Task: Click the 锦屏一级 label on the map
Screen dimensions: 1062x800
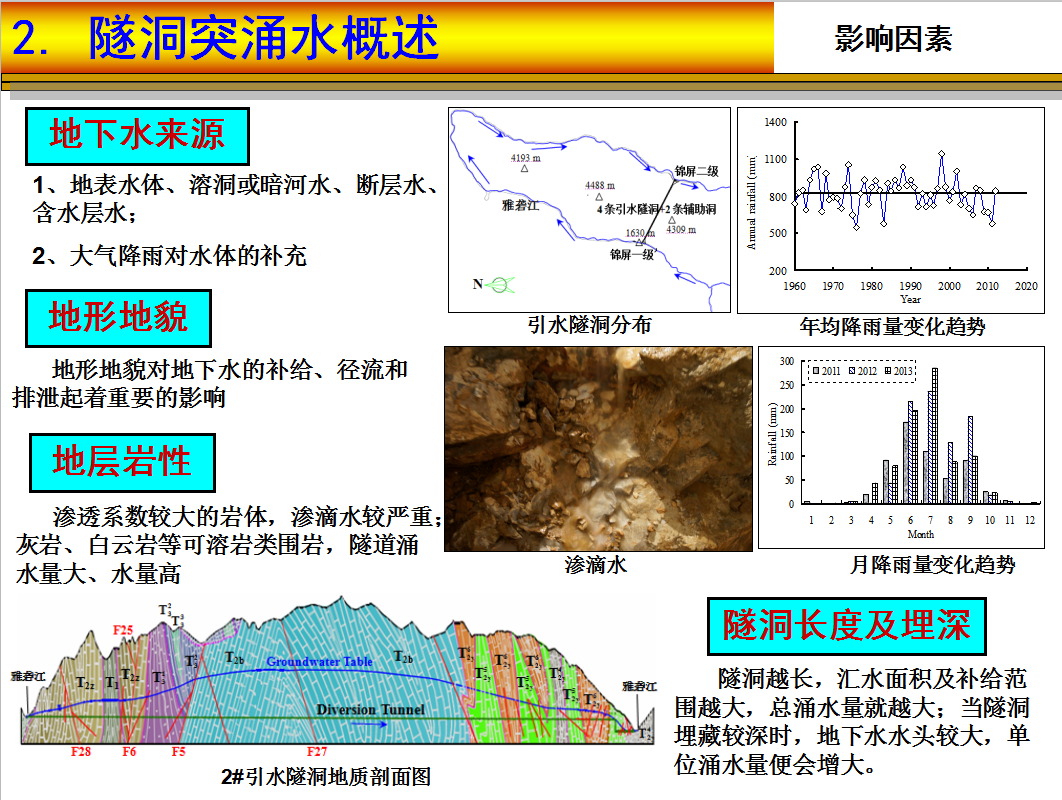Action: 632,255
